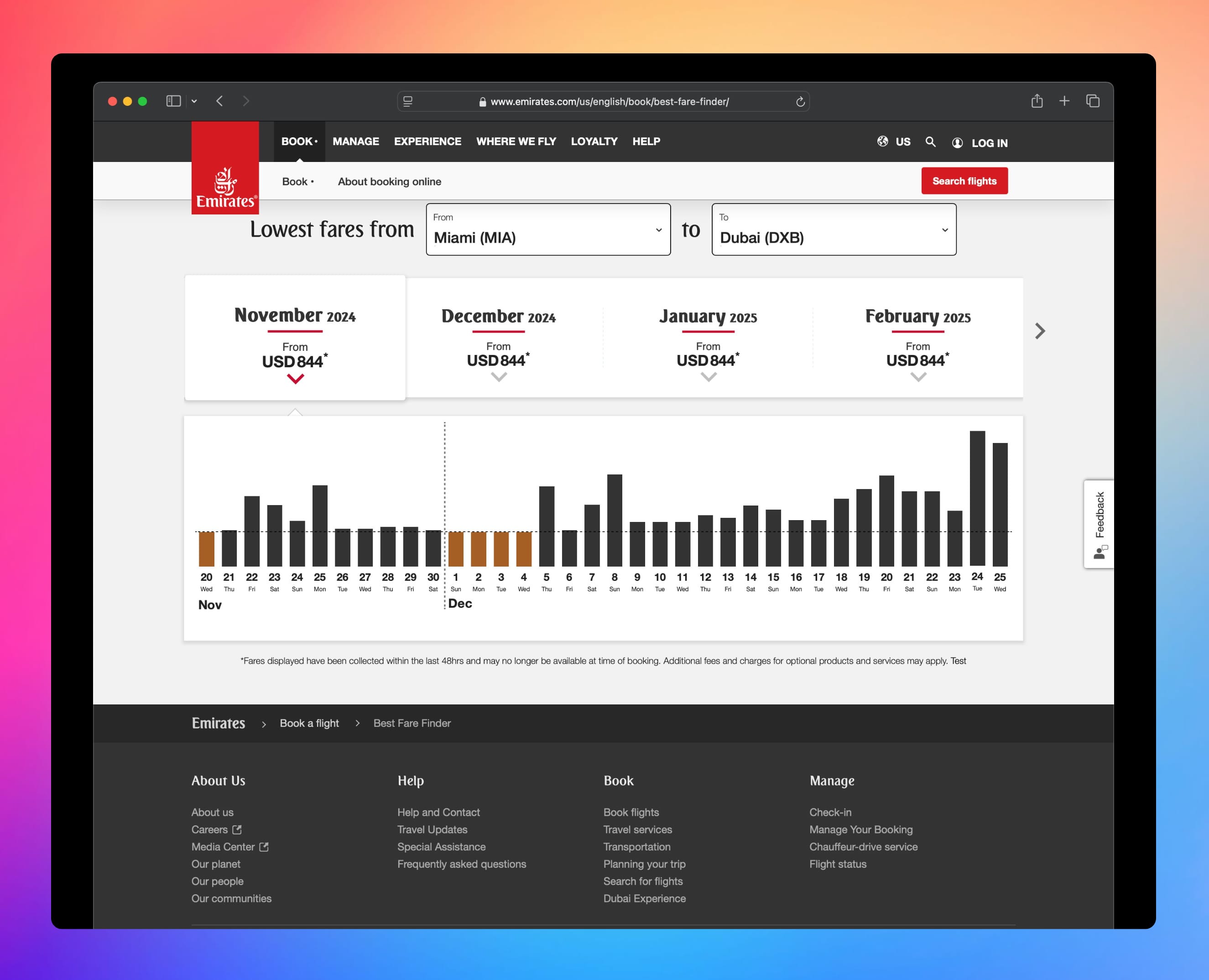Click the browser share icon

[x=1036, y=100]
